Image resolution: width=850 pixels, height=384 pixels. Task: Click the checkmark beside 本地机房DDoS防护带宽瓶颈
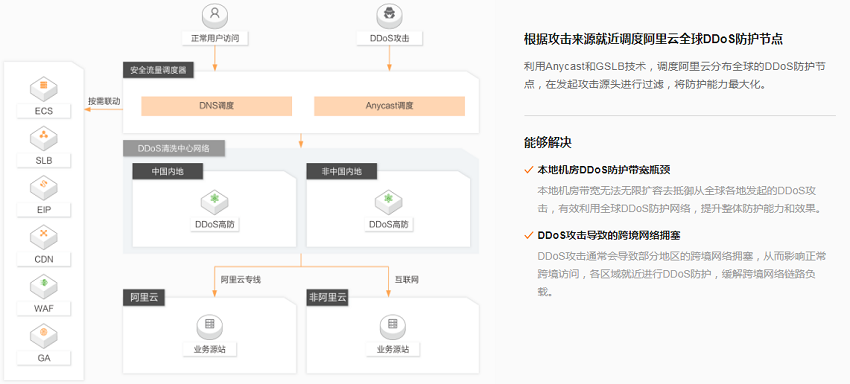[529, 170]
